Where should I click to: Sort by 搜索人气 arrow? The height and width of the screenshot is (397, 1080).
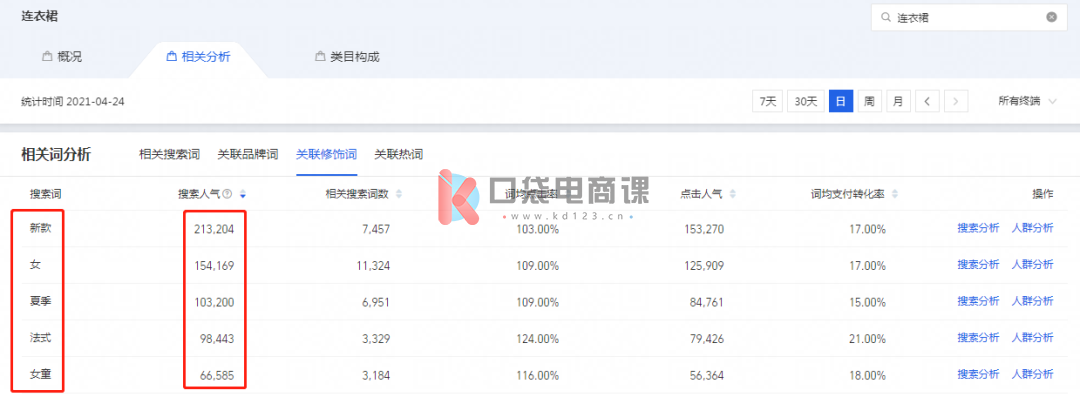pyautogui.click(x=242, y=195)
